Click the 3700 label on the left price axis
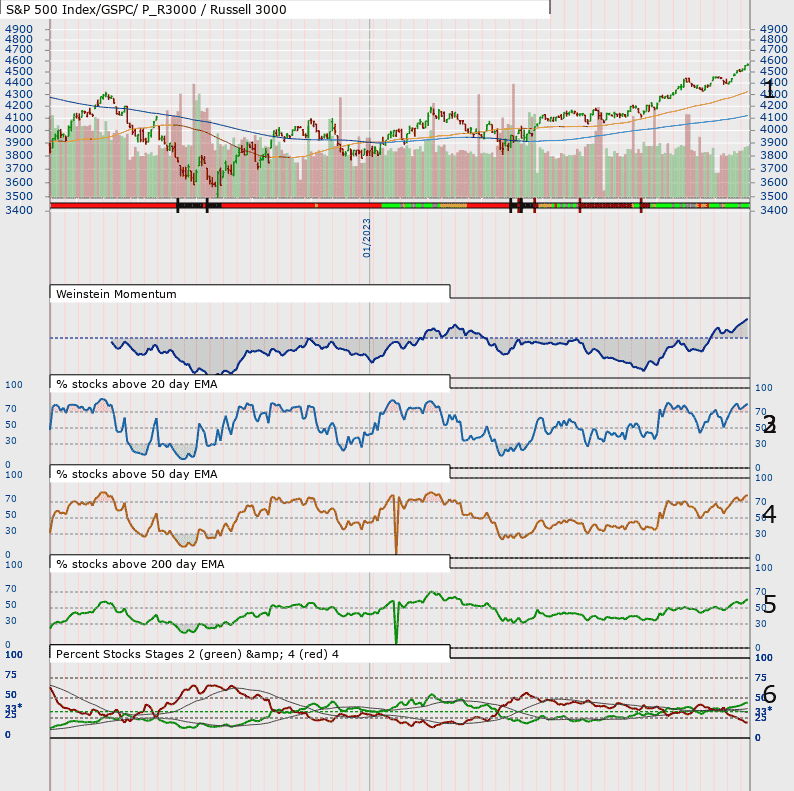Viewport: 794px width, 791px height. pyautogui.click(x=19, y=169)
